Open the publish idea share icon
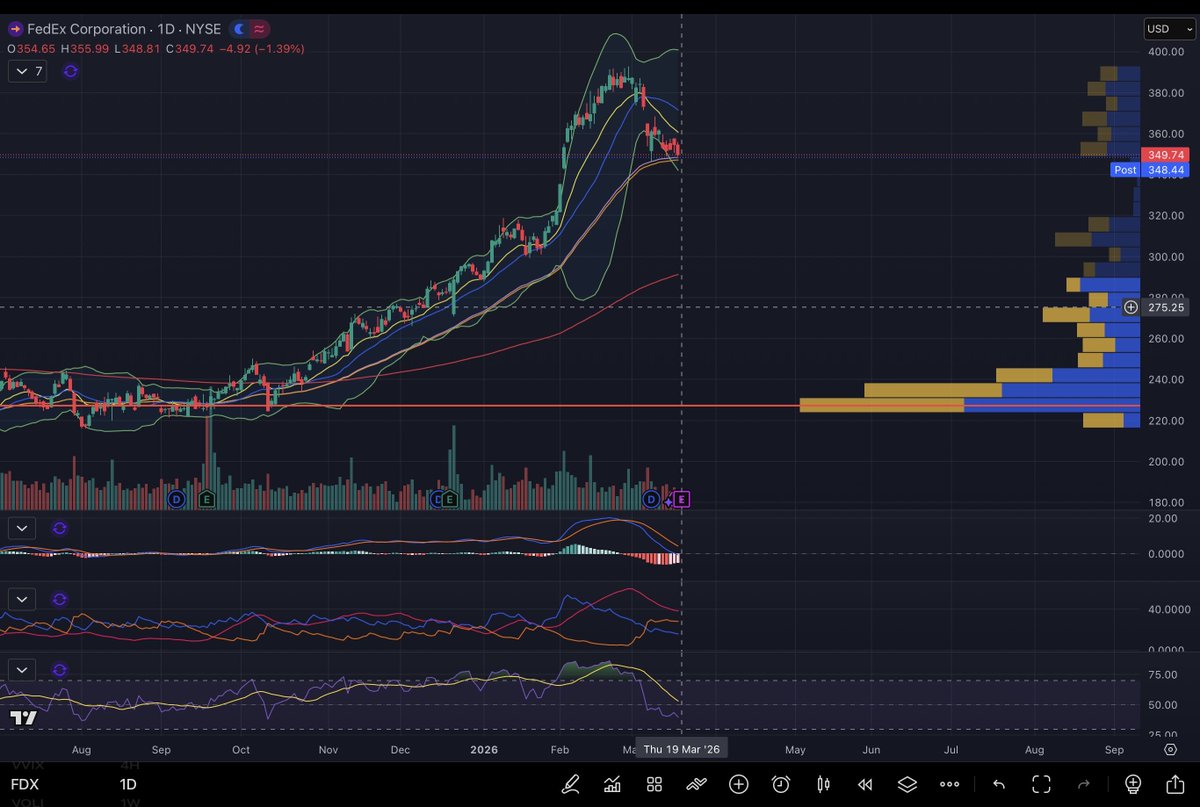1200x807 pixels. click(x=1173, y=784)
